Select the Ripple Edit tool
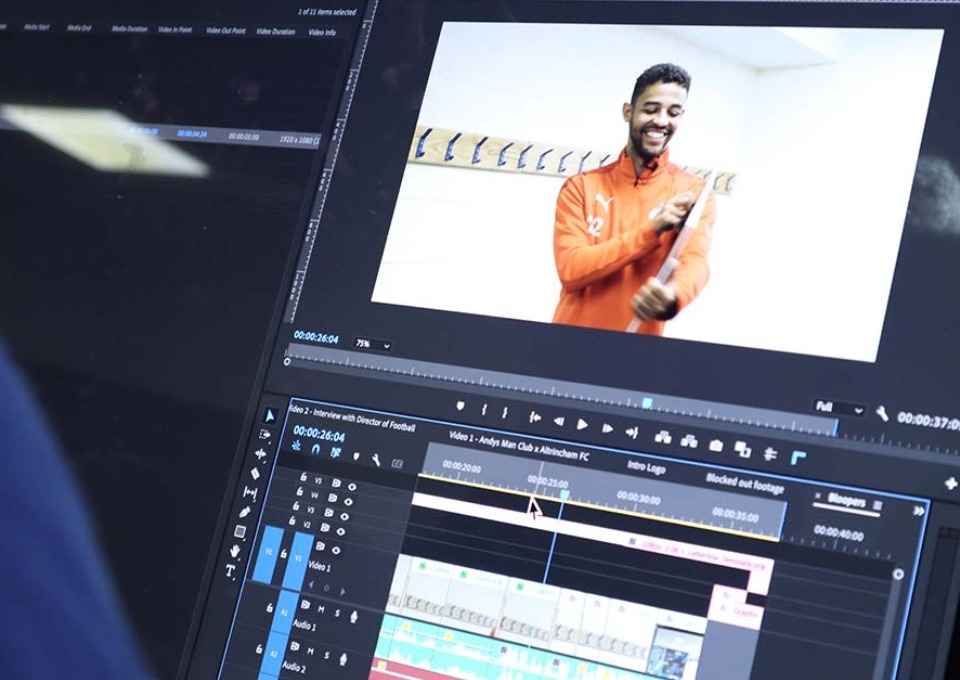The image size is (960, 680). (x=260, y=454)
